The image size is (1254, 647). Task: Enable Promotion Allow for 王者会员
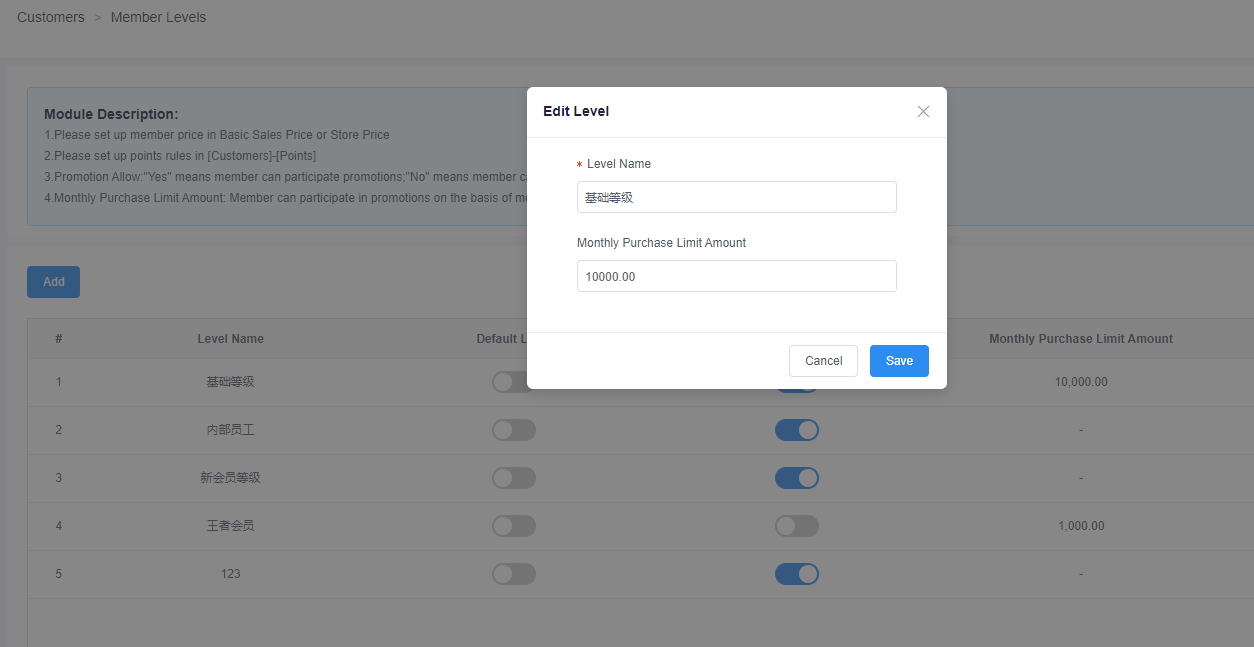(x=797, y=526)
